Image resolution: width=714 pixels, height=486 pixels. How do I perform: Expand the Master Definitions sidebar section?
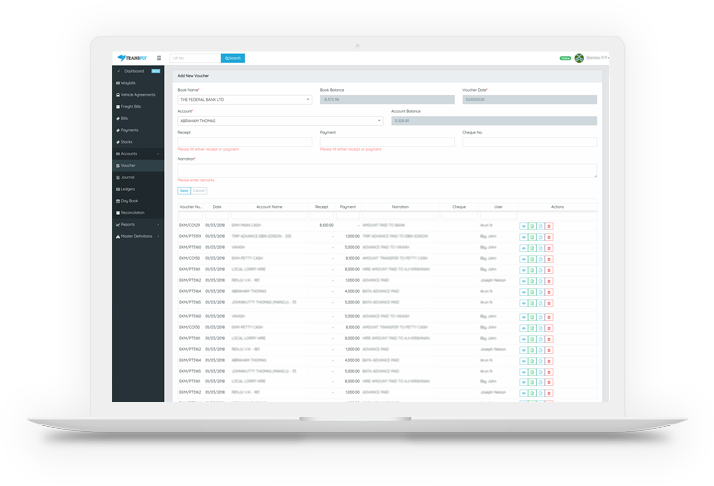click(138, 236)
